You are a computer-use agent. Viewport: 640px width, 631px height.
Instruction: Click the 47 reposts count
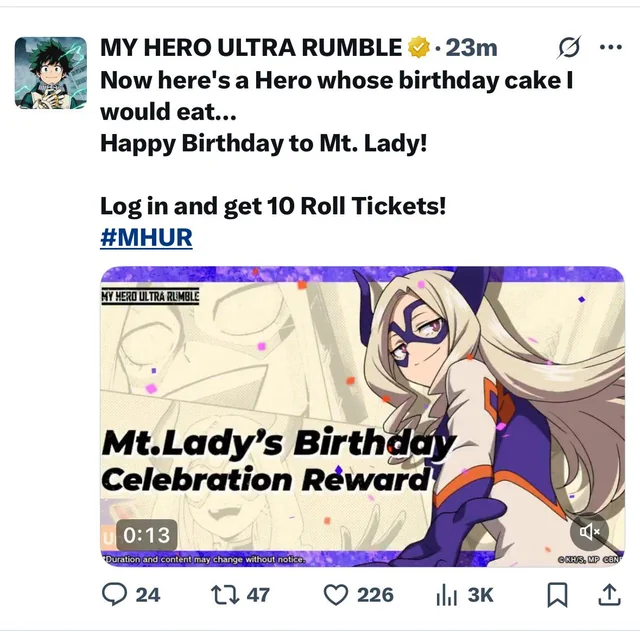click(x=258, y=595)
